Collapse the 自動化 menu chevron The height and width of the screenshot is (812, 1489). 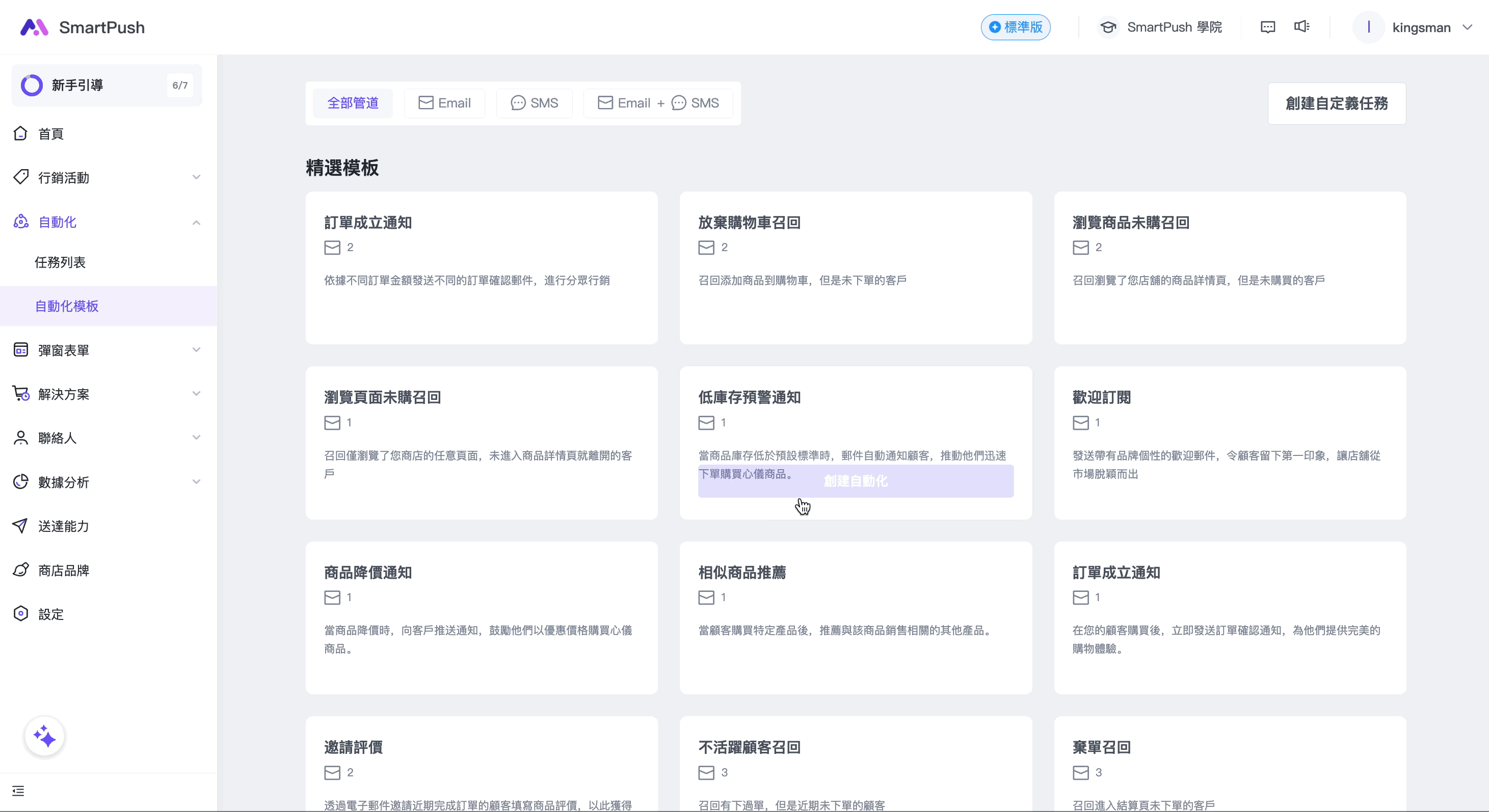197,222
